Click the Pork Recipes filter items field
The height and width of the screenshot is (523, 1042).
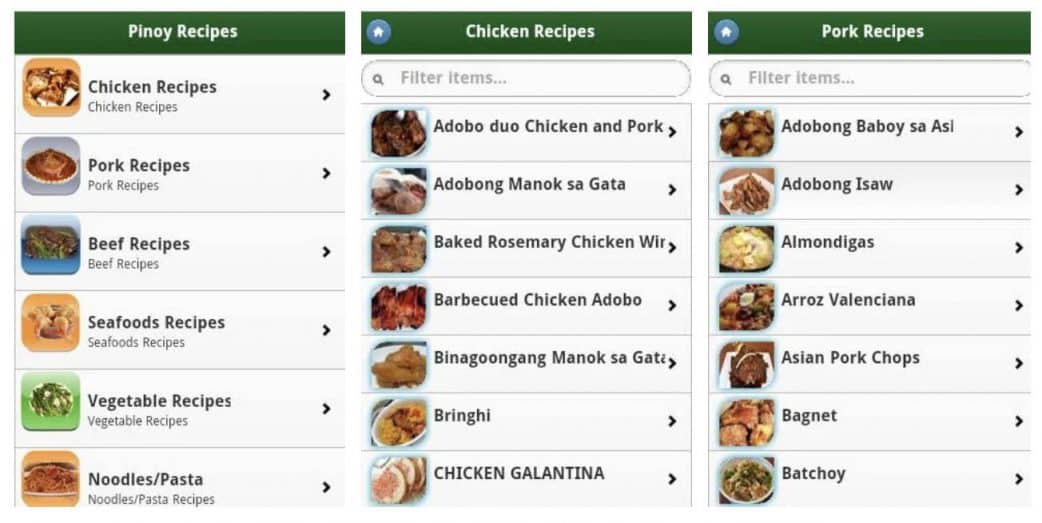[880, 78]
